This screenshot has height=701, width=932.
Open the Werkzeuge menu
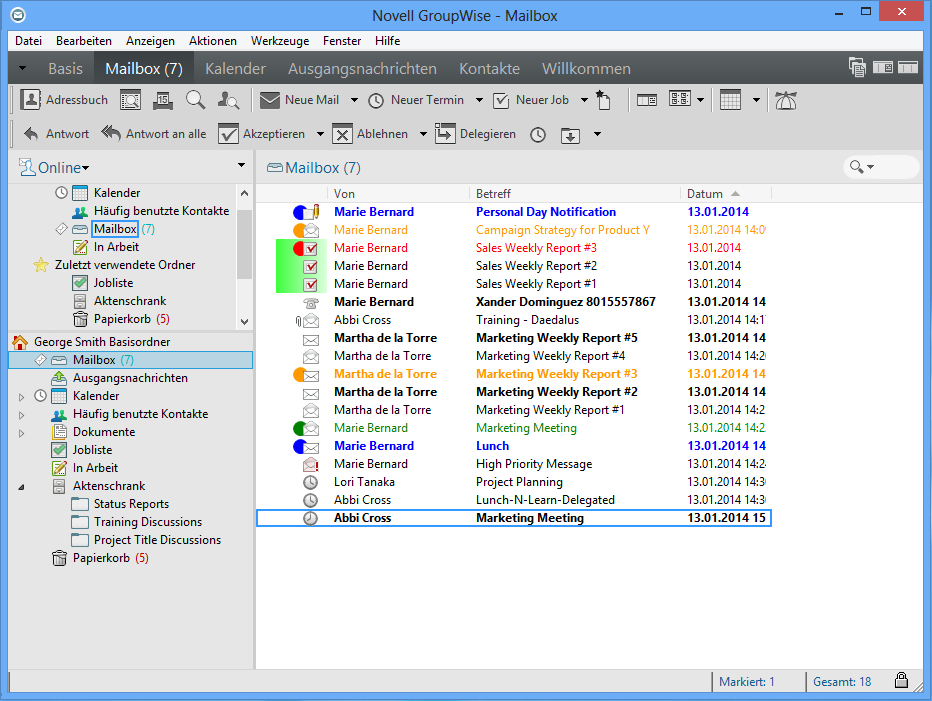pyautogui.click(x=280, y=41)
